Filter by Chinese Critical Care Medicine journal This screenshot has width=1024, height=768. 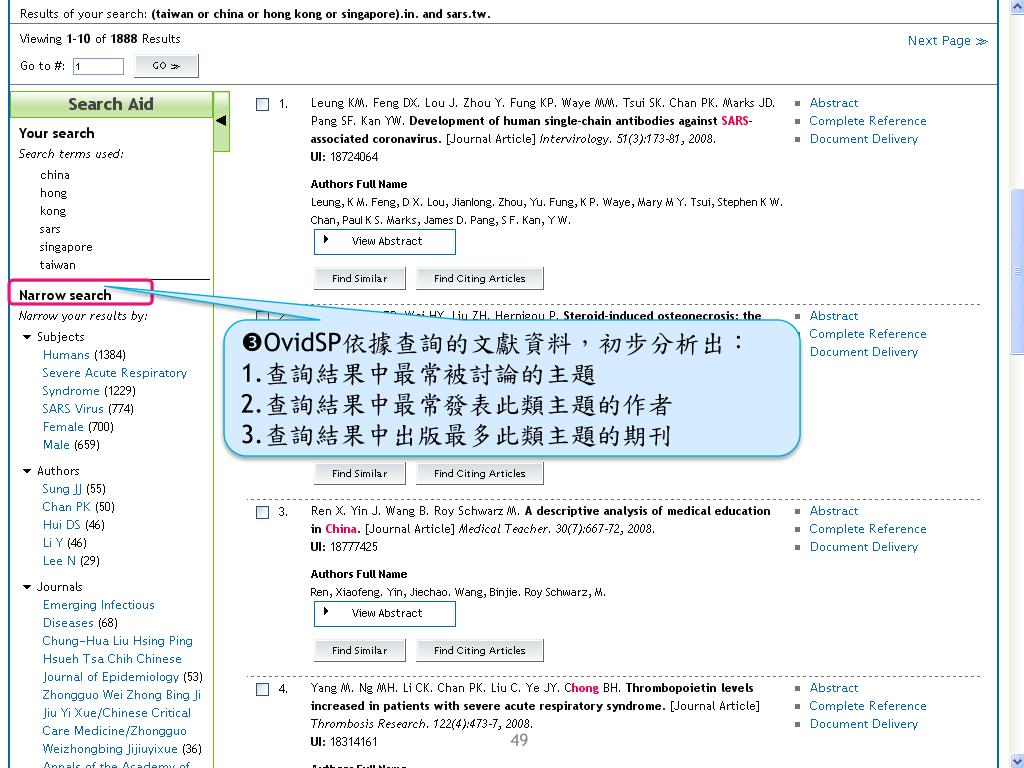click(121, 722)
